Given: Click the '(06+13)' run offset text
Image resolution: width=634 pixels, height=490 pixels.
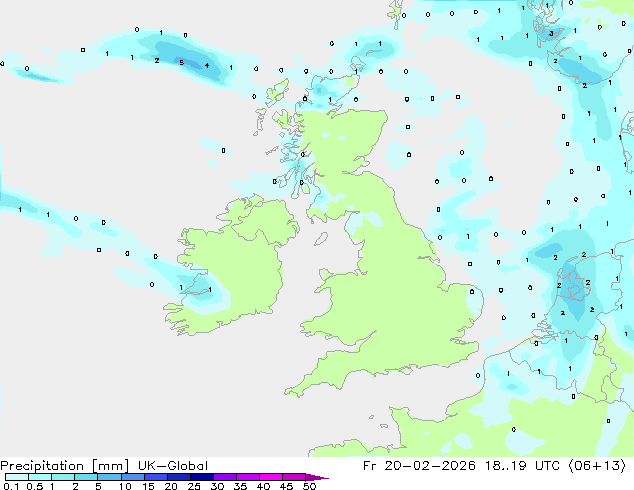Looking at the screenshot, I should (598, 466).
